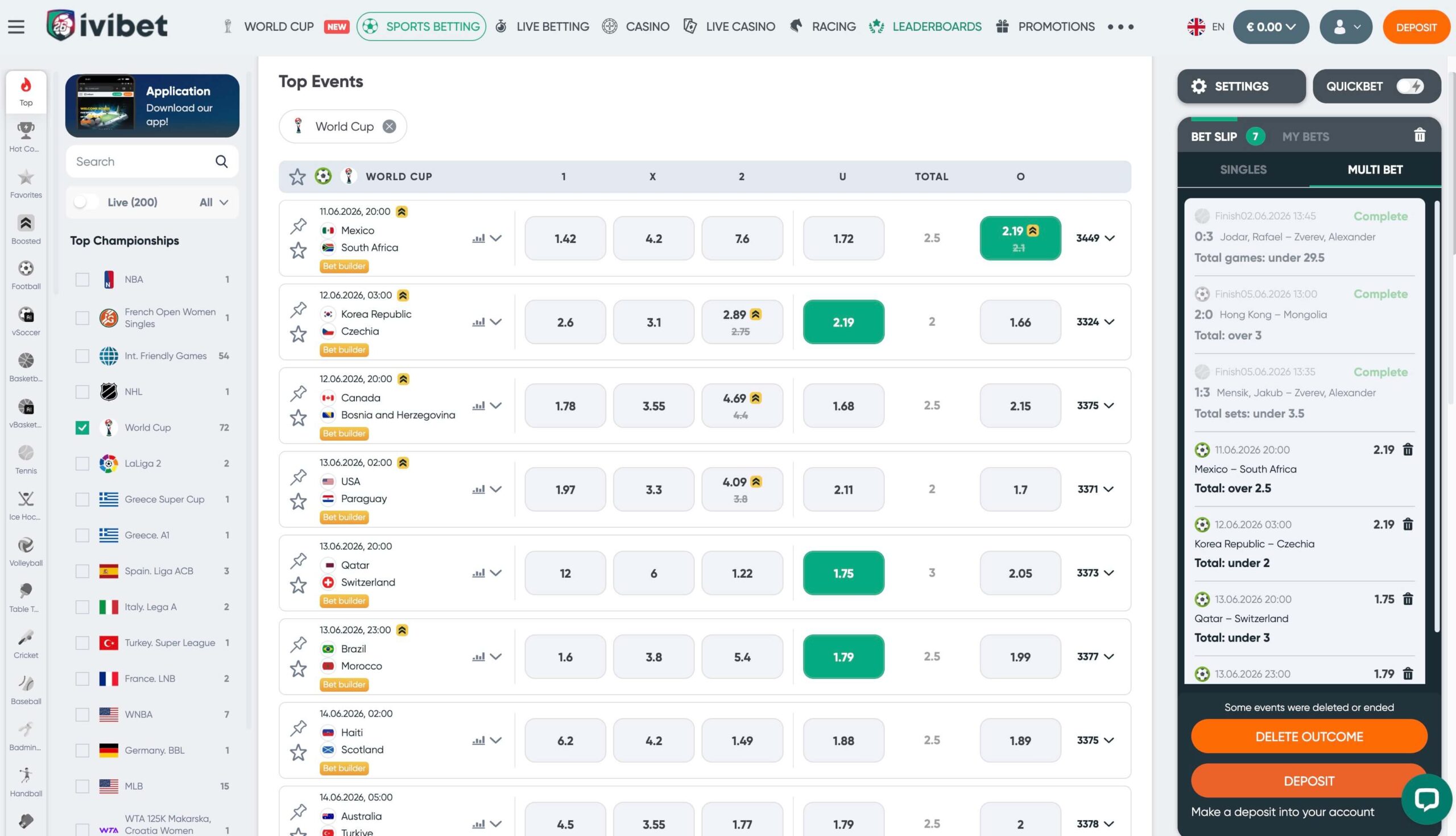This screenshot has width=1456, height=836.
Task: Check the NBA championship checkbox
Action: click(82, 280)
